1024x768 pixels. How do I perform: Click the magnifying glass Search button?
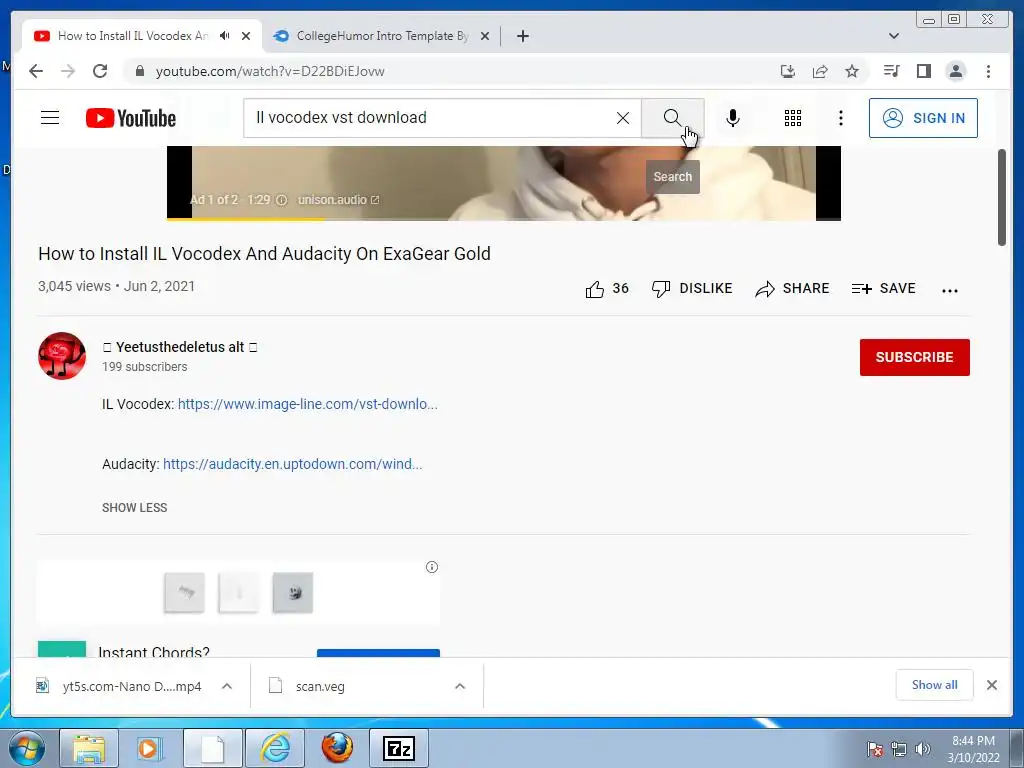pyautogui.click(x=673, y=118)
